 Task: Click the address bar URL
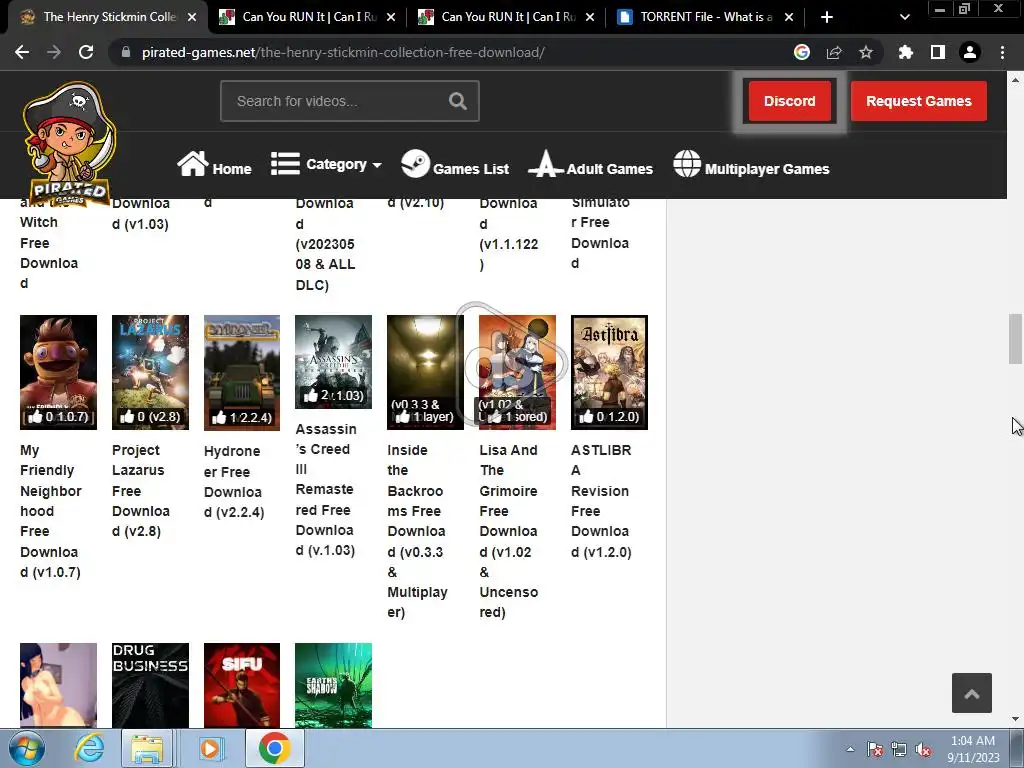click(344, 52)
